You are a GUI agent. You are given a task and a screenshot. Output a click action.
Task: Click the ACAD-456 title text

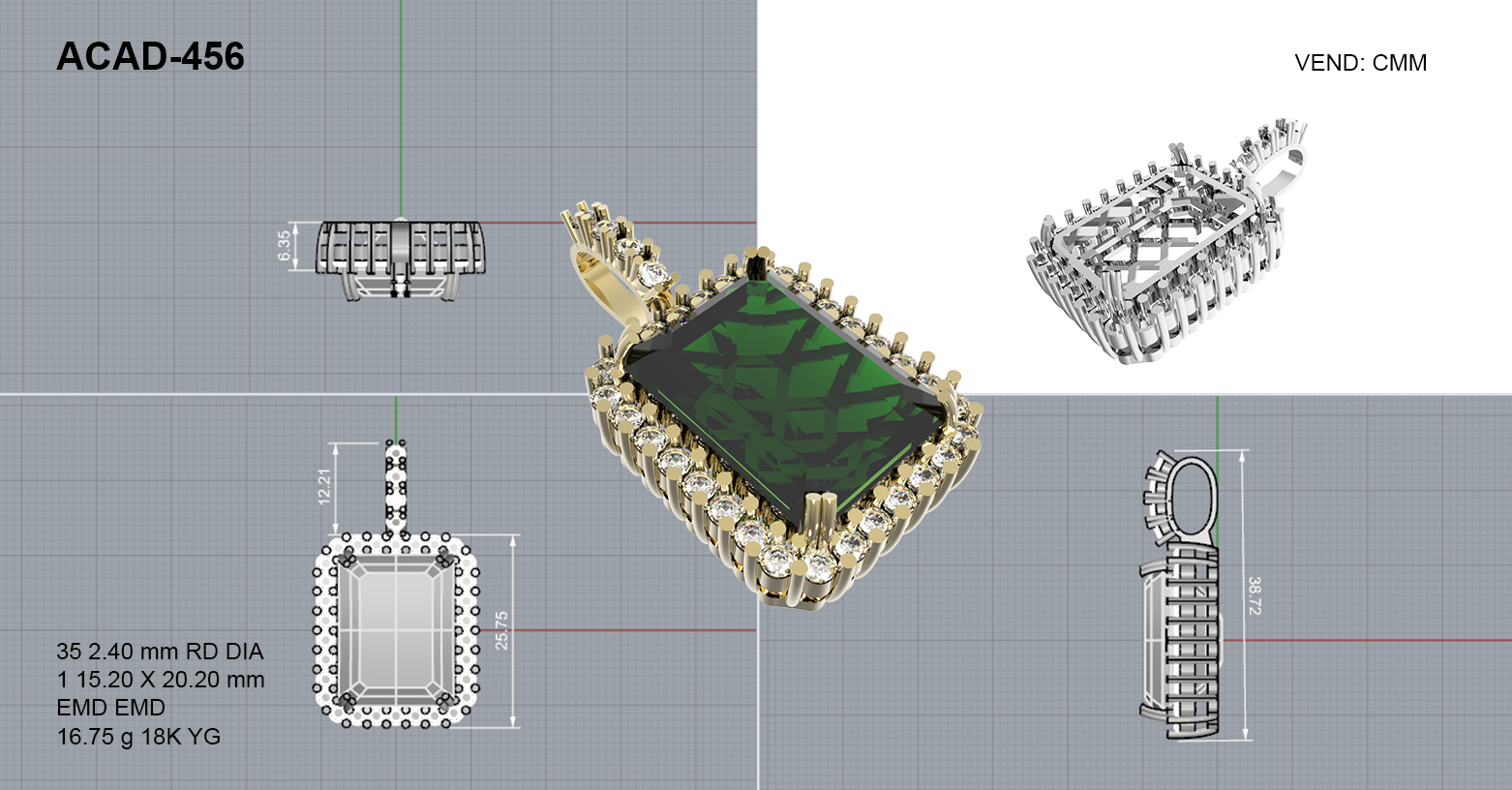tap(151, 57)
